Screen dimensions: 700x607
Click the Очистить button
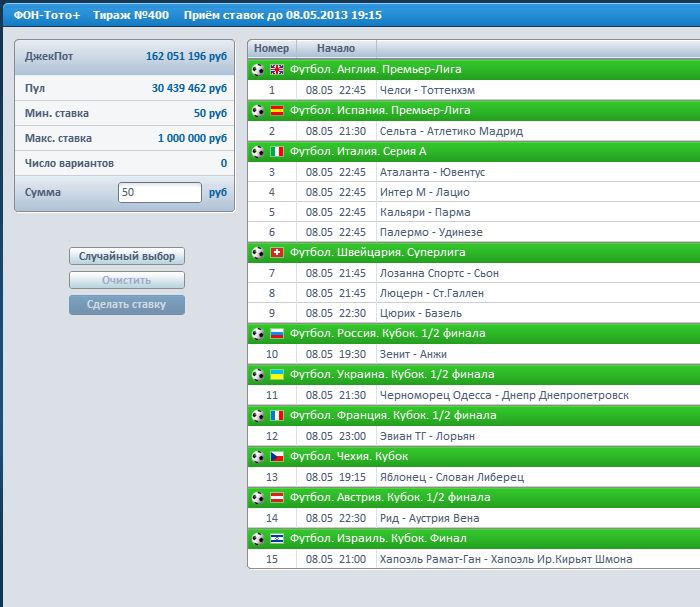[x=127, y=280]
